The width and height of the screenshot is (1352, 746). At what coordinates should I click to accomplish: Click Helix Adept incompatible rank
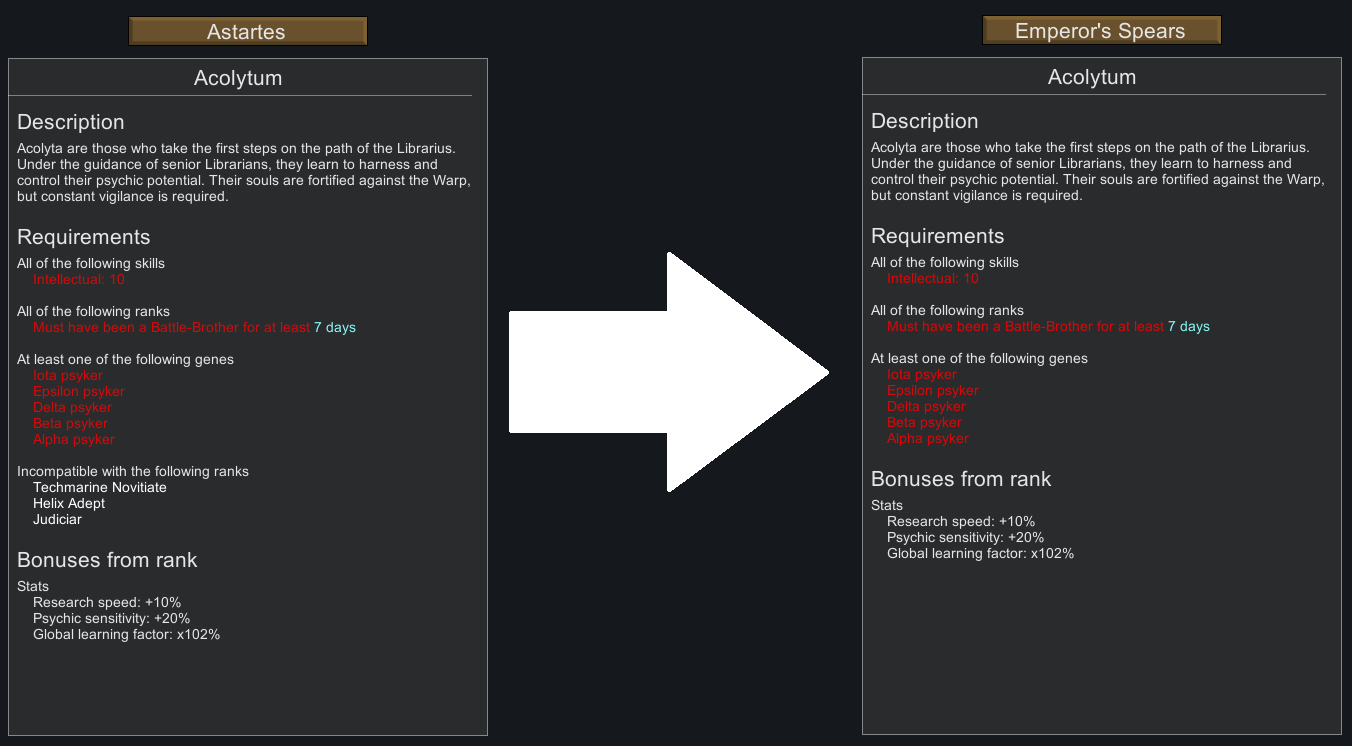pos(69,504)
